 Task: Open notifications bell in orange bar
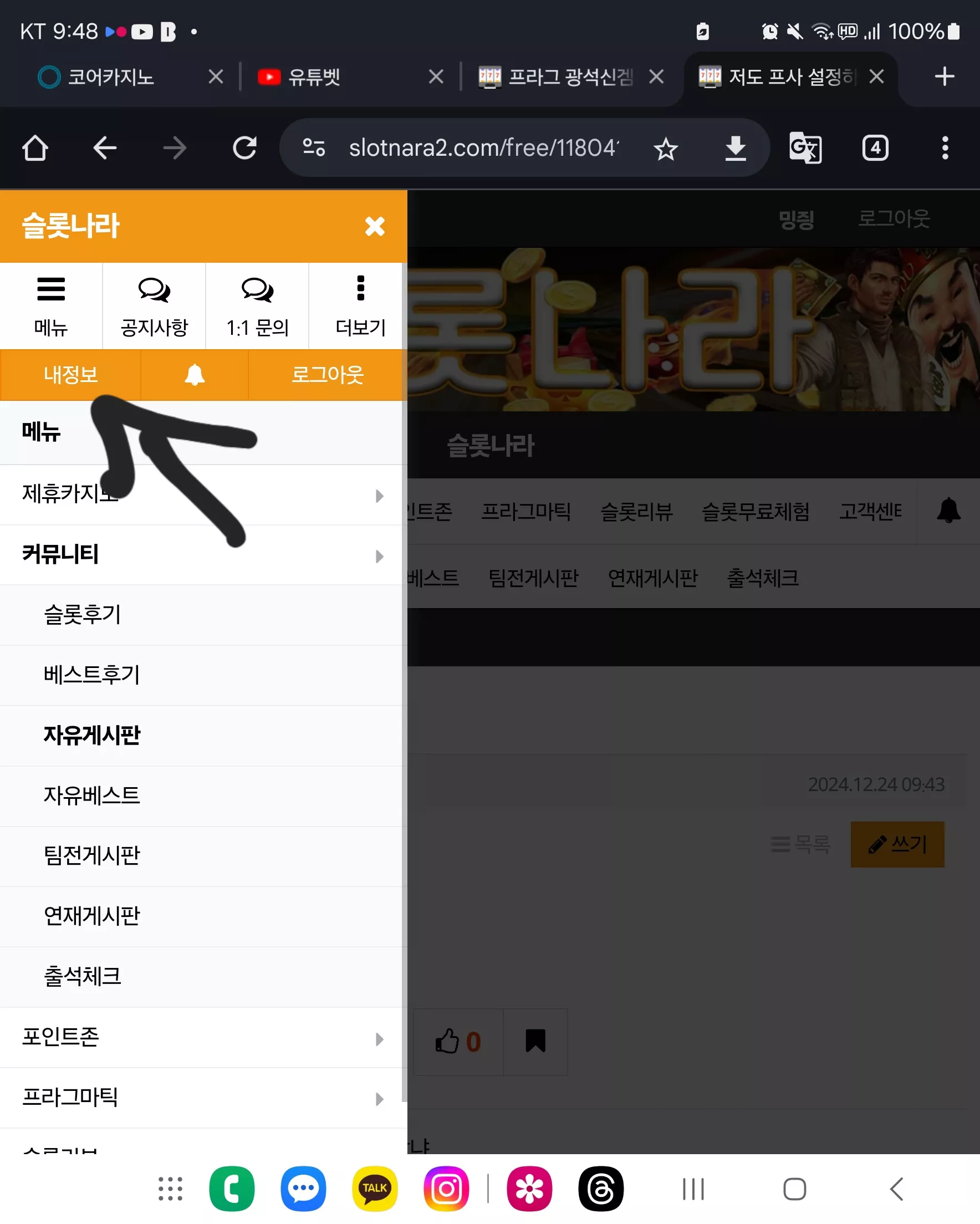point(195,375)
